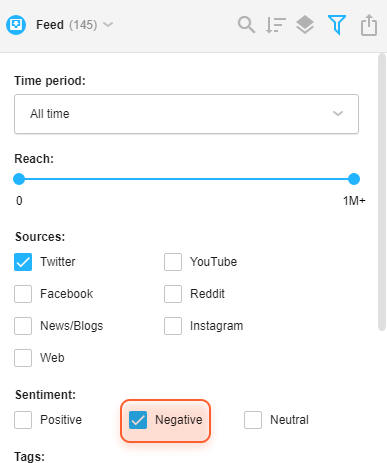Click the Time period dropdown arrow
The width and height of the screenshot is (387, 463).
pyautogui.click(x=338, y=114)
